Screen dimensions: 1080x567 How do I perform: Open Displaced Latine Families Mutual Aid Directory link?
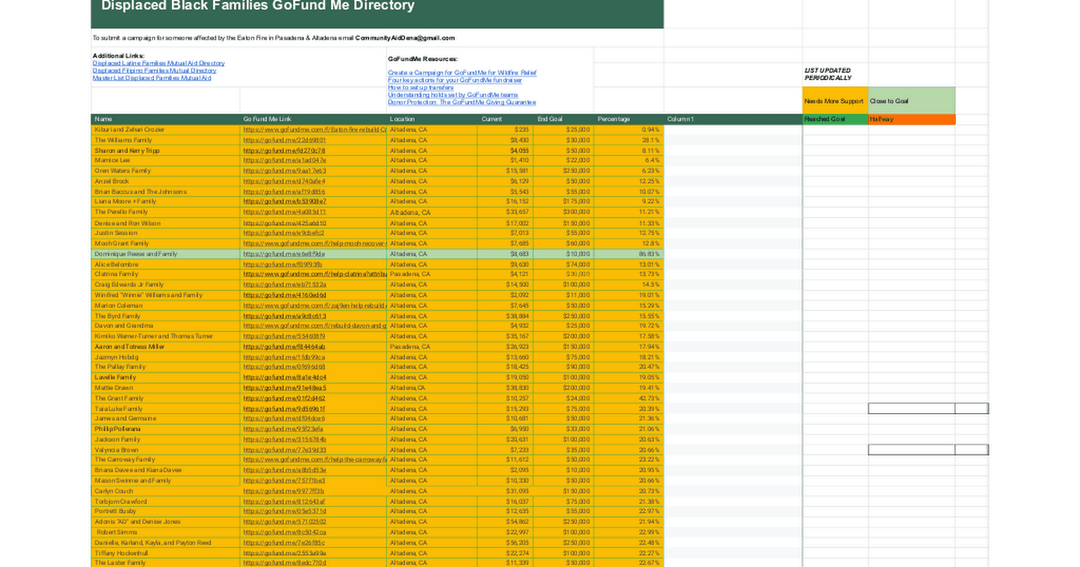(158, 63)
